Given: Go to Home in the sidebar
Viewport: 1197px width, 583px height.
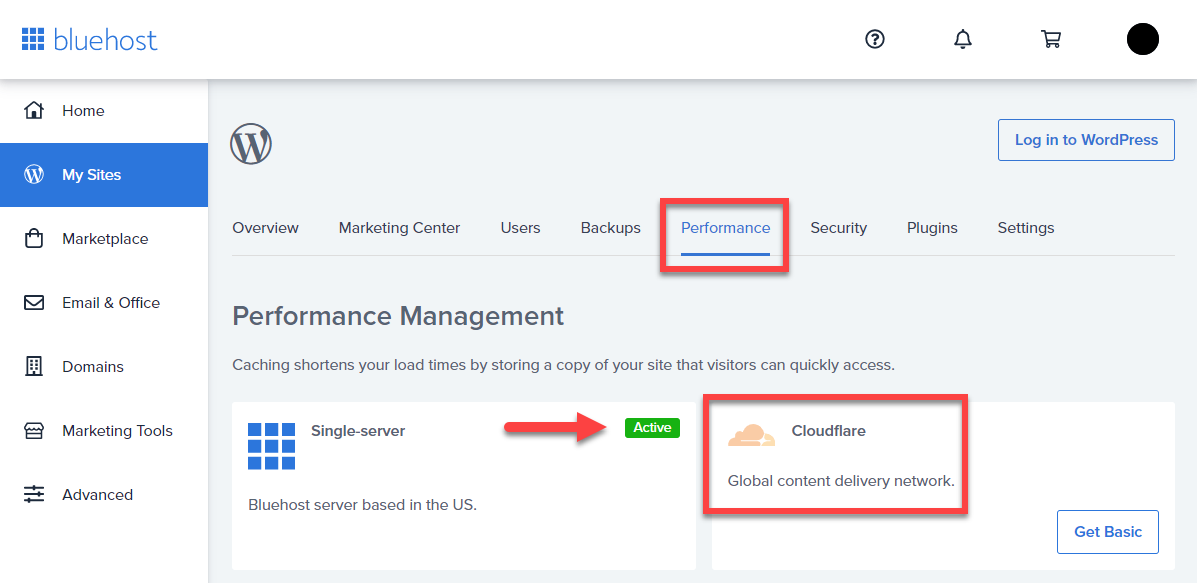Looking at the screenshot, I should tap(104, 111).
